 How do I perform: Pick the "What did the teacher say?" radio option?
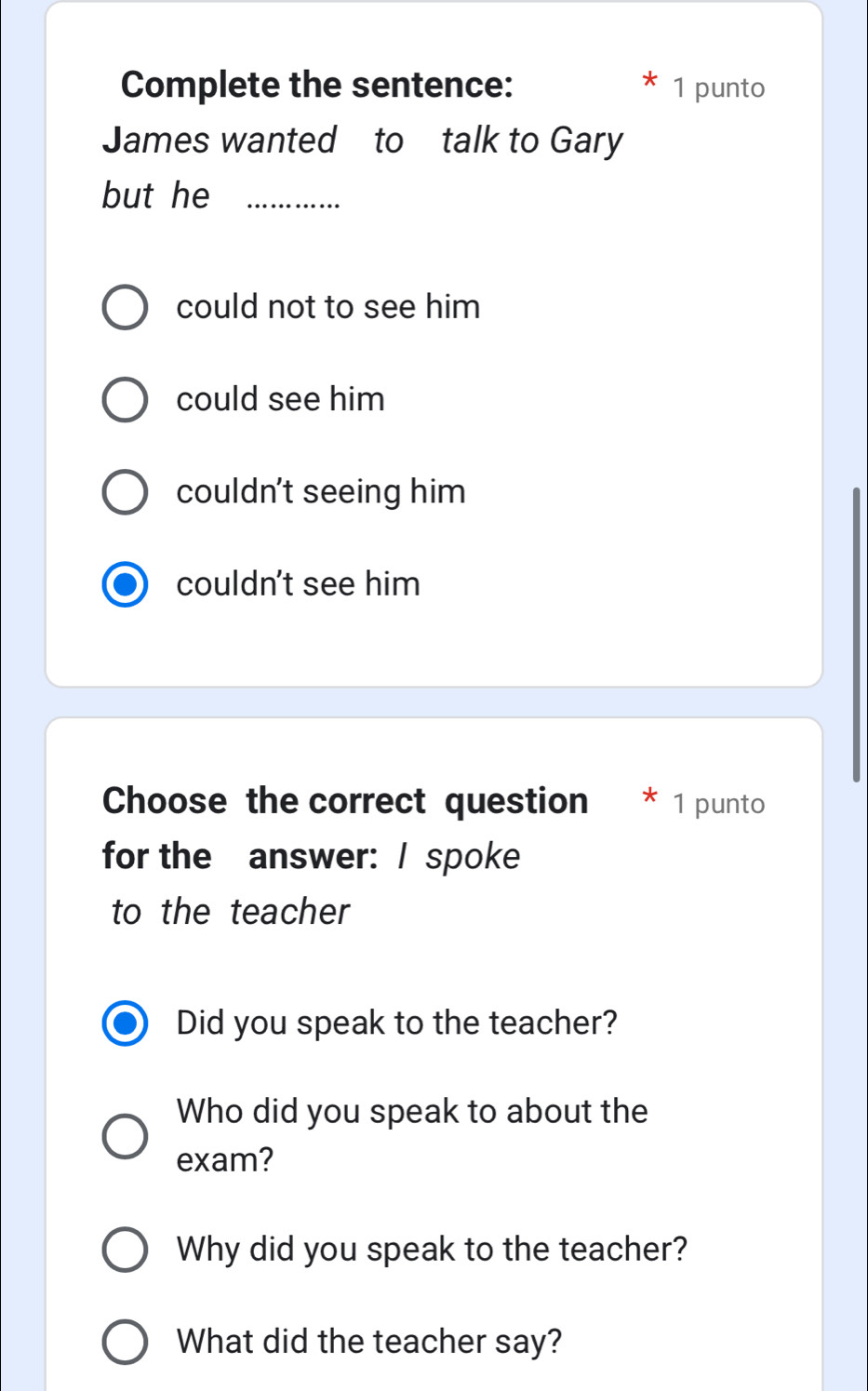click(x=125, y=1342)
